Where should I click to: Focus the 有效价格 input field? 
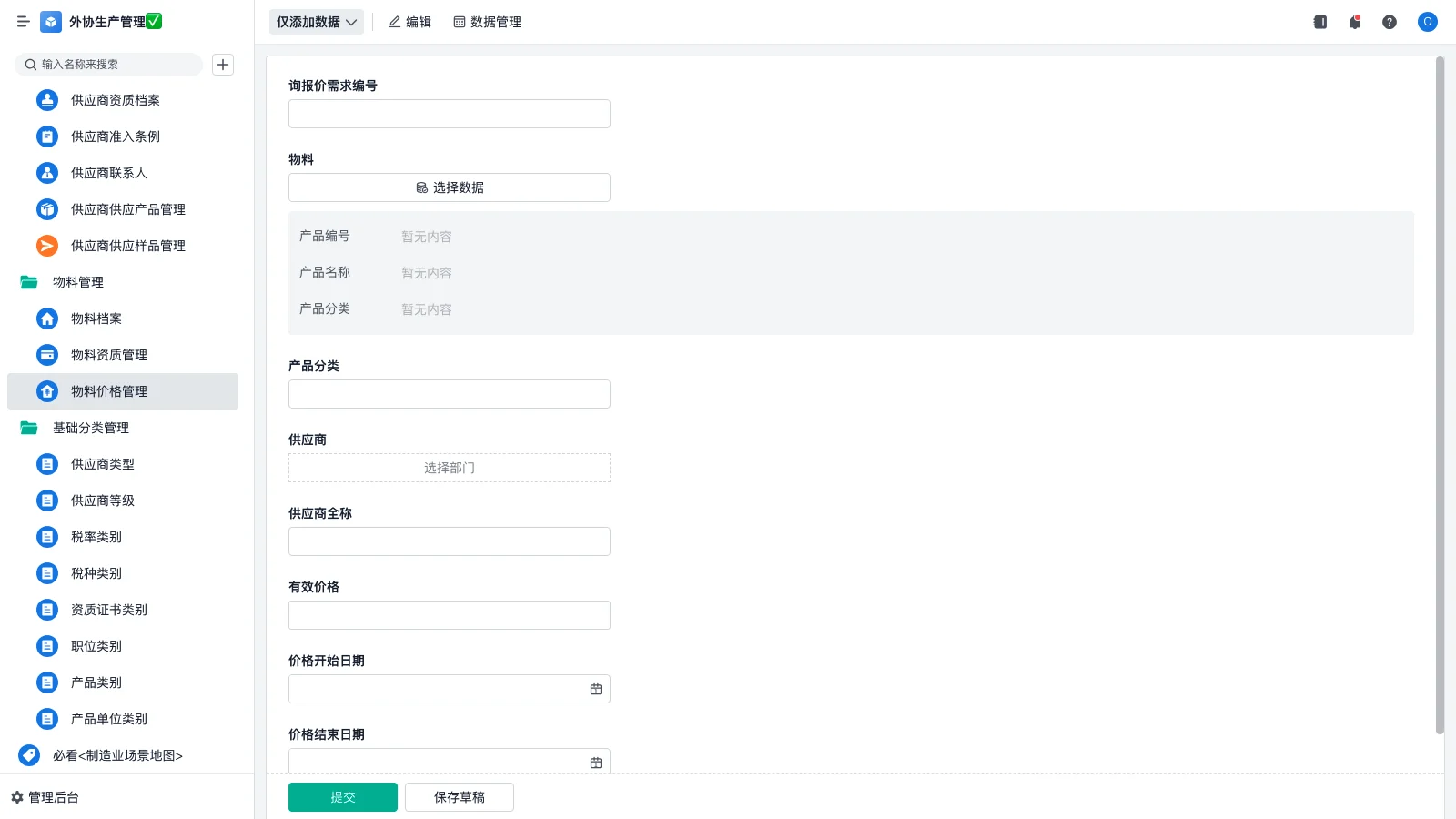450,615
